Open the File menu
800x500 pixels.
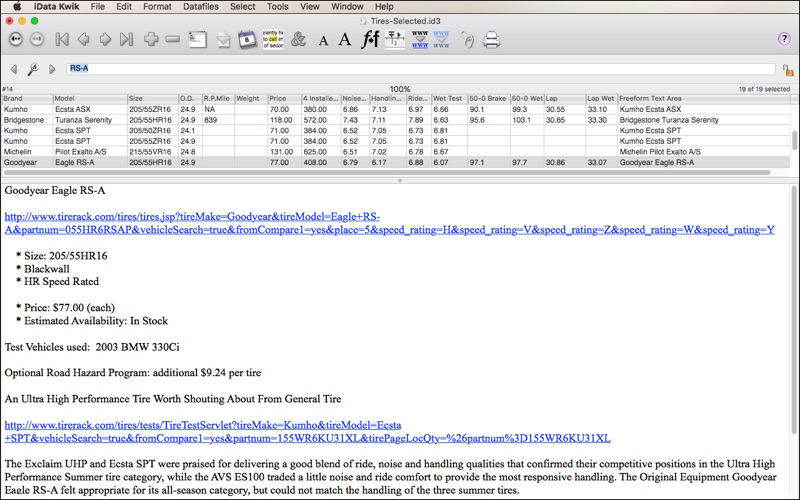[x=97, y=7]
